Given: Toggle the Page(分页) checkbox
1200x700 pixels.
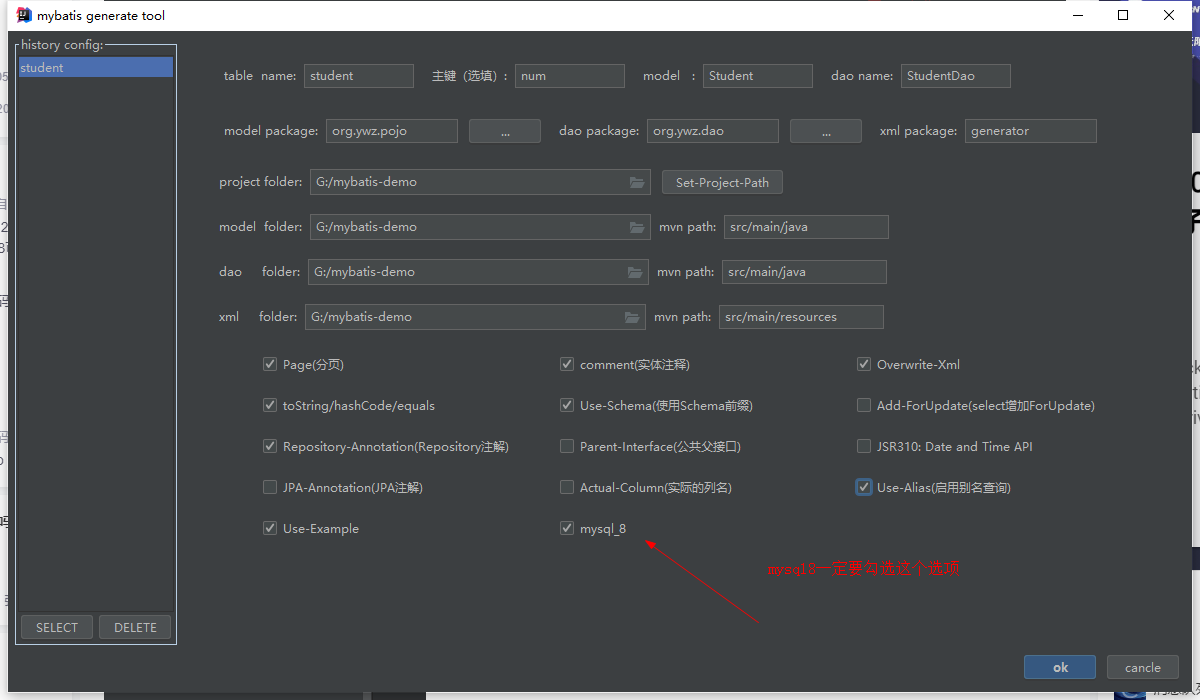Looking at the screenshot, I should tap(270, 365).
